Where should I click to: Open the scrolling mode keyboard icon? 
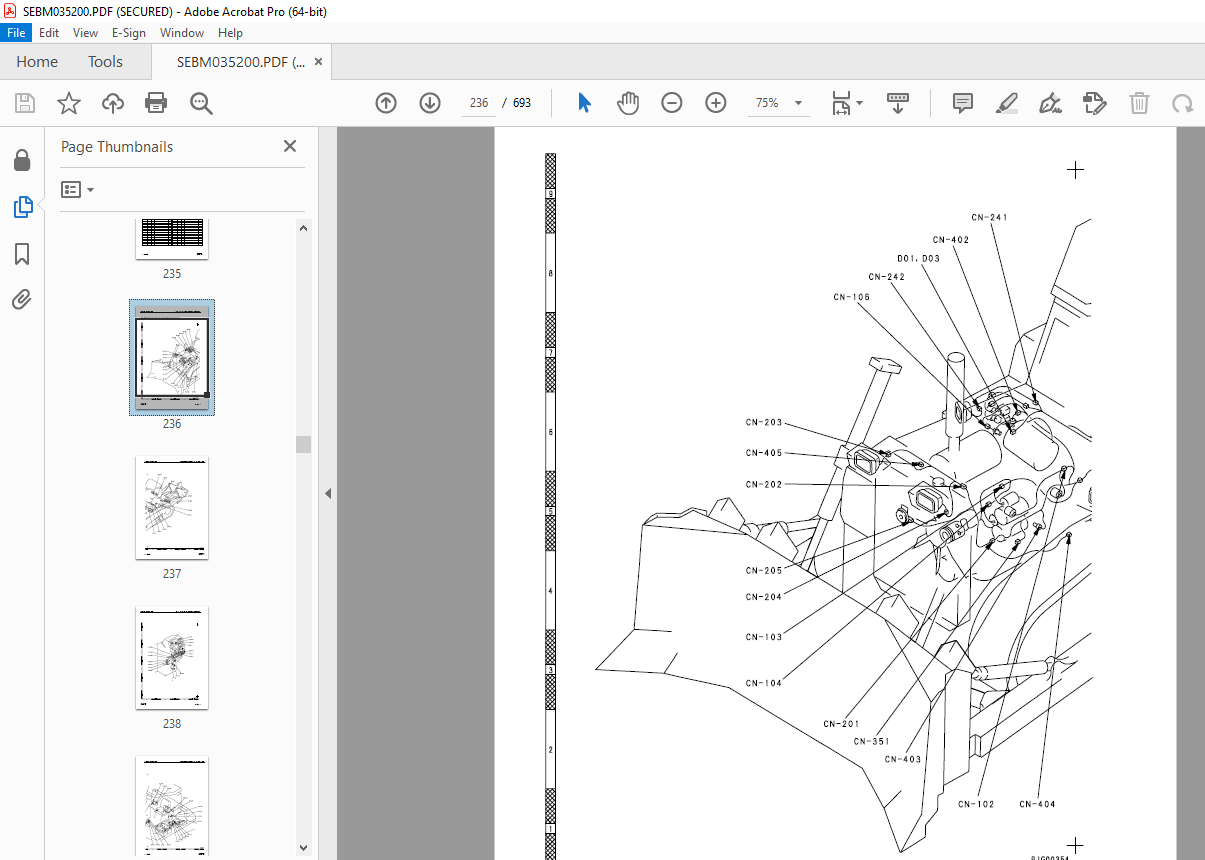(898, 103)
